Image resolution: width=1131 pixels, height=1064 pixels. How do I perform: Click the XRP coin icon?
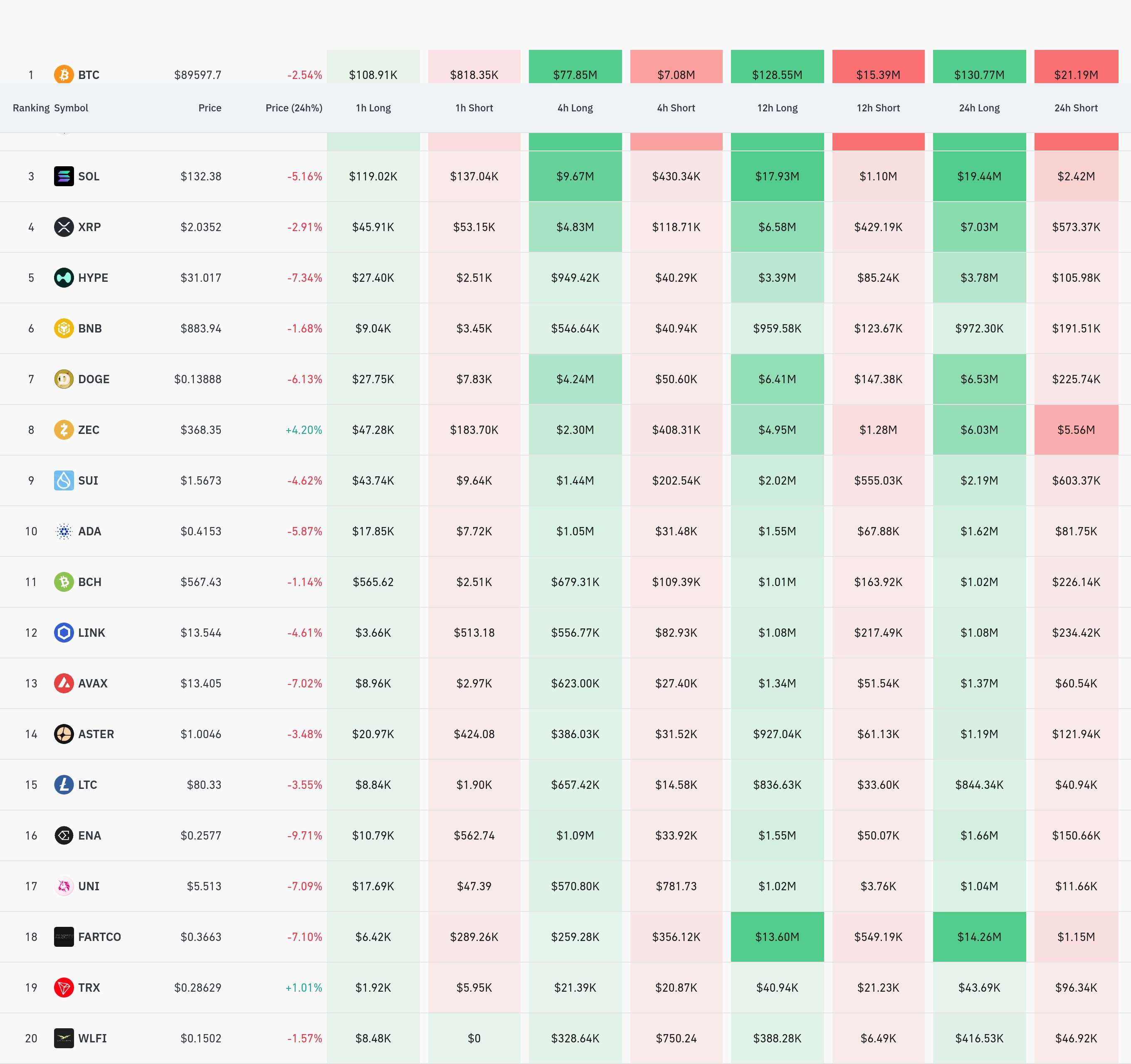pos(64,227)
